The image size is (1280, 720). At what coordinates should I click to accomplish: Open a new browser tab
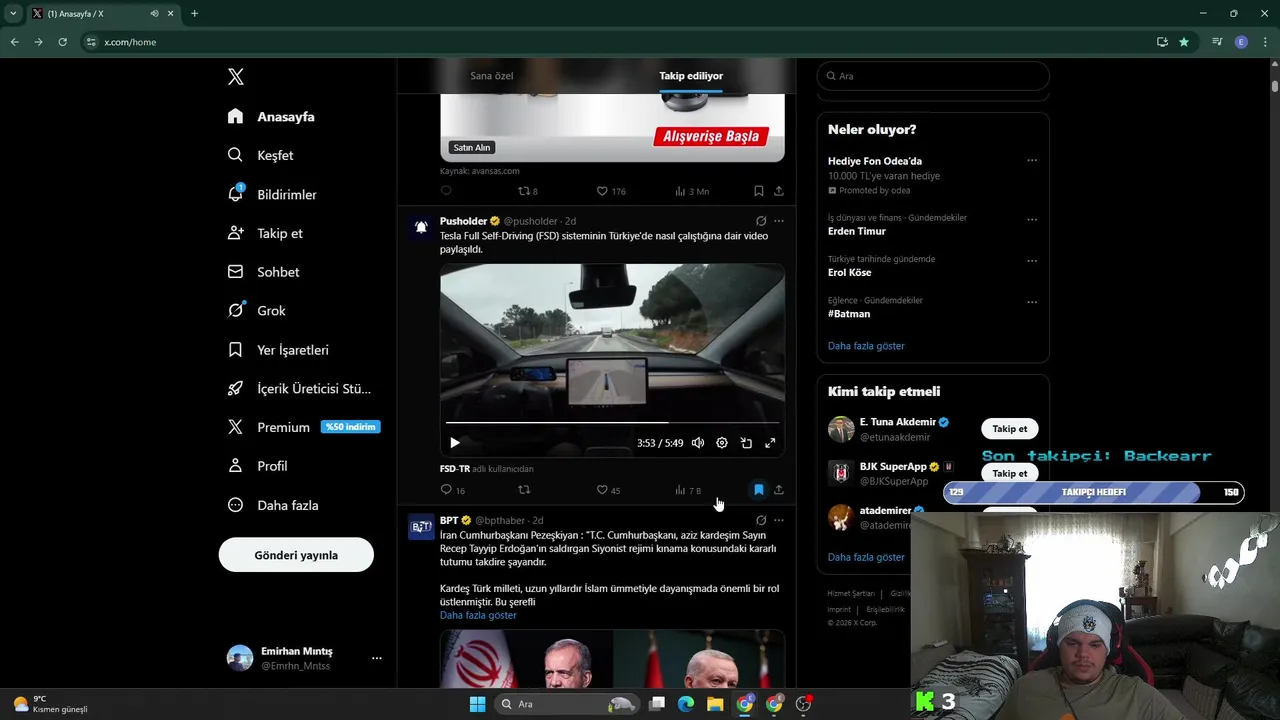pos(194,14)
